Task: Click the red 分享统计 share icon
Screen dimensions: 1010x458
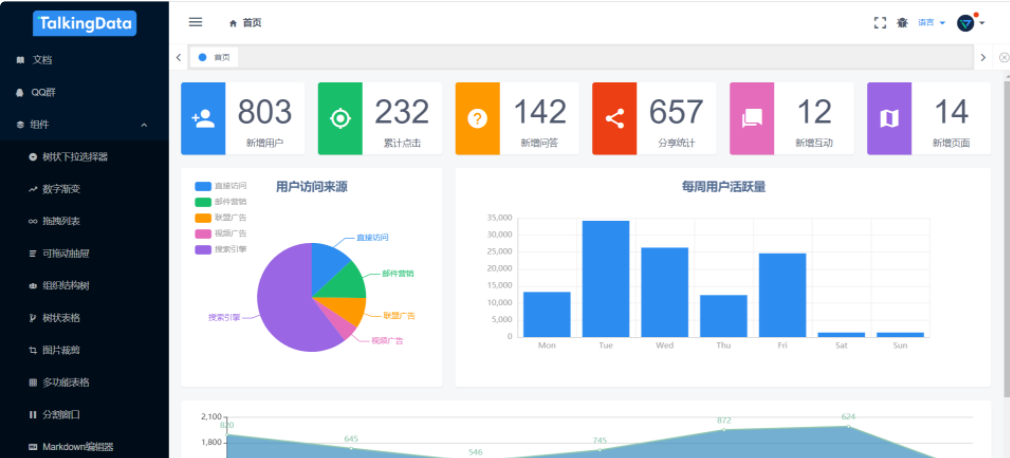Action: coord(614,119)
